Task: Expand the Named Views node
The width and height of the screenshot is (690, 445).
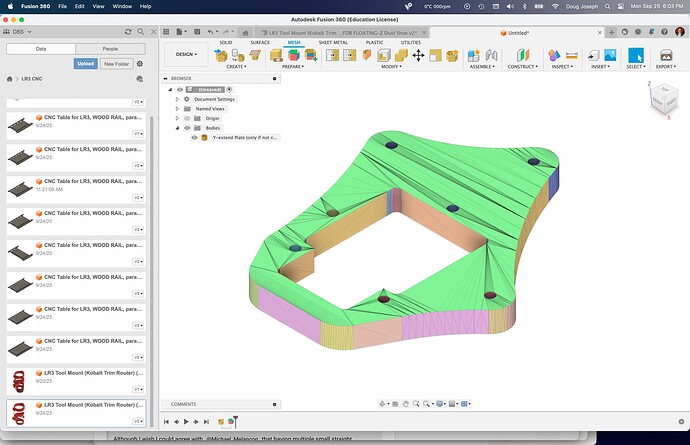Action: (177, 109)
